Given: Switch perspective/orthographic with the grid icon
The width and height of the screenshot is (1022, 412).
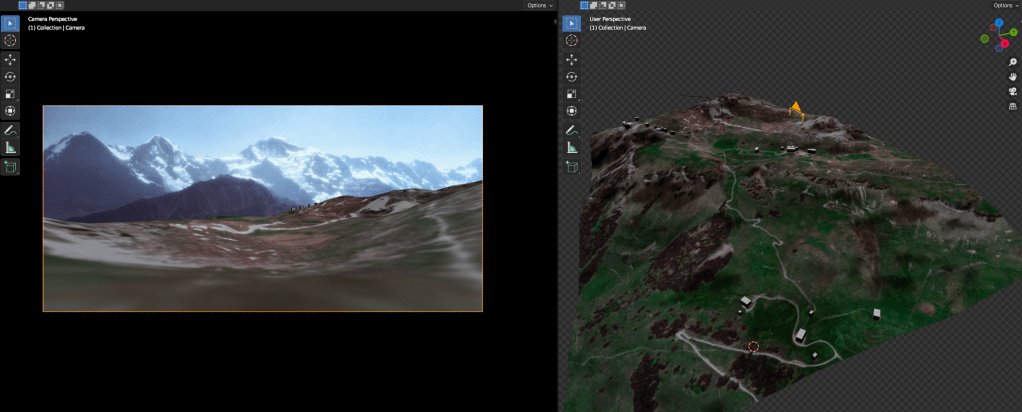Looking at the screenshot, I should click(x=1013, y=106).
